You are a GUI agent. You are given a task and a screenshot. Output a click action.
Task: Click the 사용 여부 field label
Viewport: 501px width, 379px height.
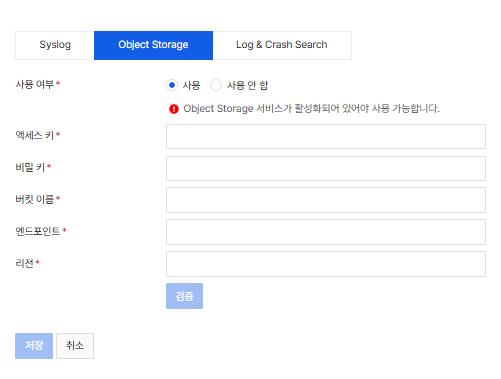35,84
